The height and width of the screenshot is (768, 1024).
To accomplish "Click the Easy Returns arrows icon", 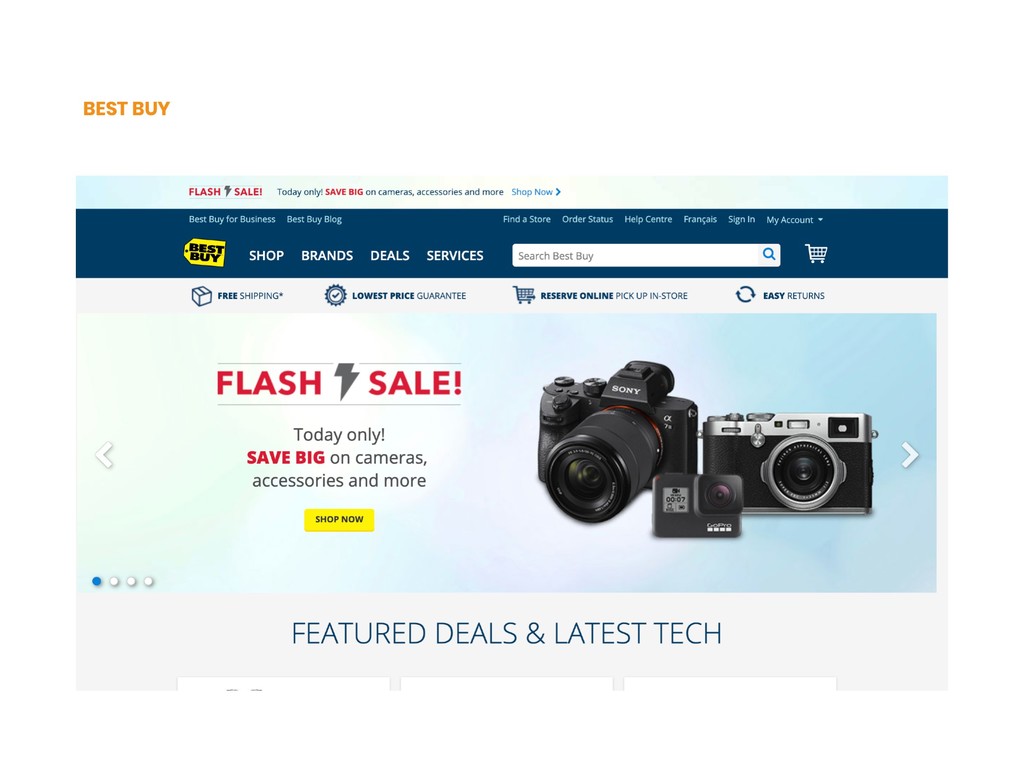I will point(745,295).
